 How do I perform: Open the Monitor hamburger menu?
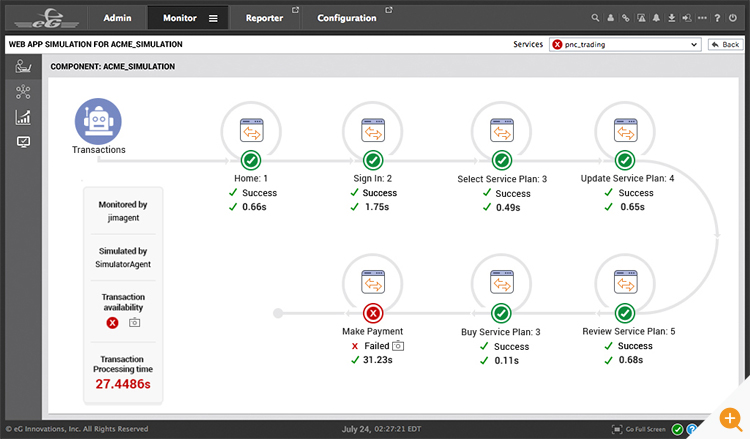[x=213, y=18]
